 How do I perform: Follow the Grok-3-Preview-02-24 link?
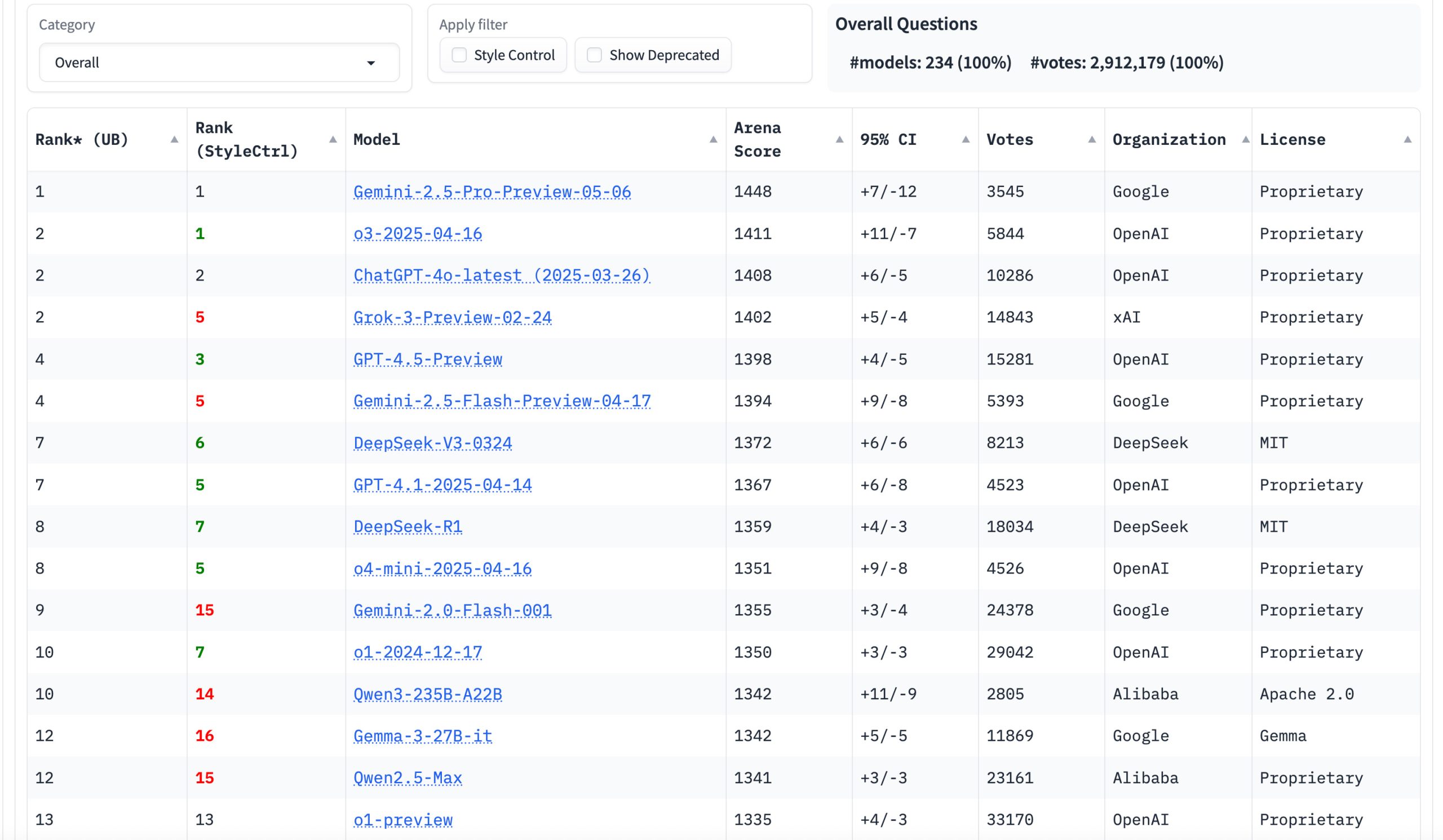pyautogui.click(x=453, y=317)
